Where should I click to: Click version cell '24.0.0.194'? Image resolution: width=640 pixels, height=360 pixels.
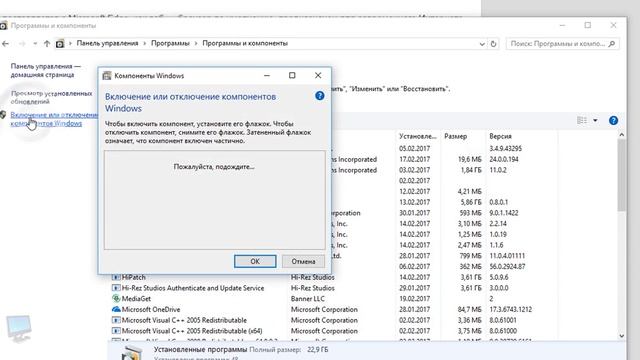click(x=504, y=159)
